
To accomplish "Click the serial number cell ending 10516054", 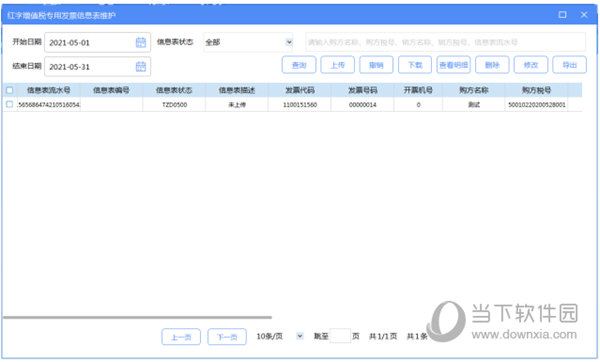I will coord(49,104).
